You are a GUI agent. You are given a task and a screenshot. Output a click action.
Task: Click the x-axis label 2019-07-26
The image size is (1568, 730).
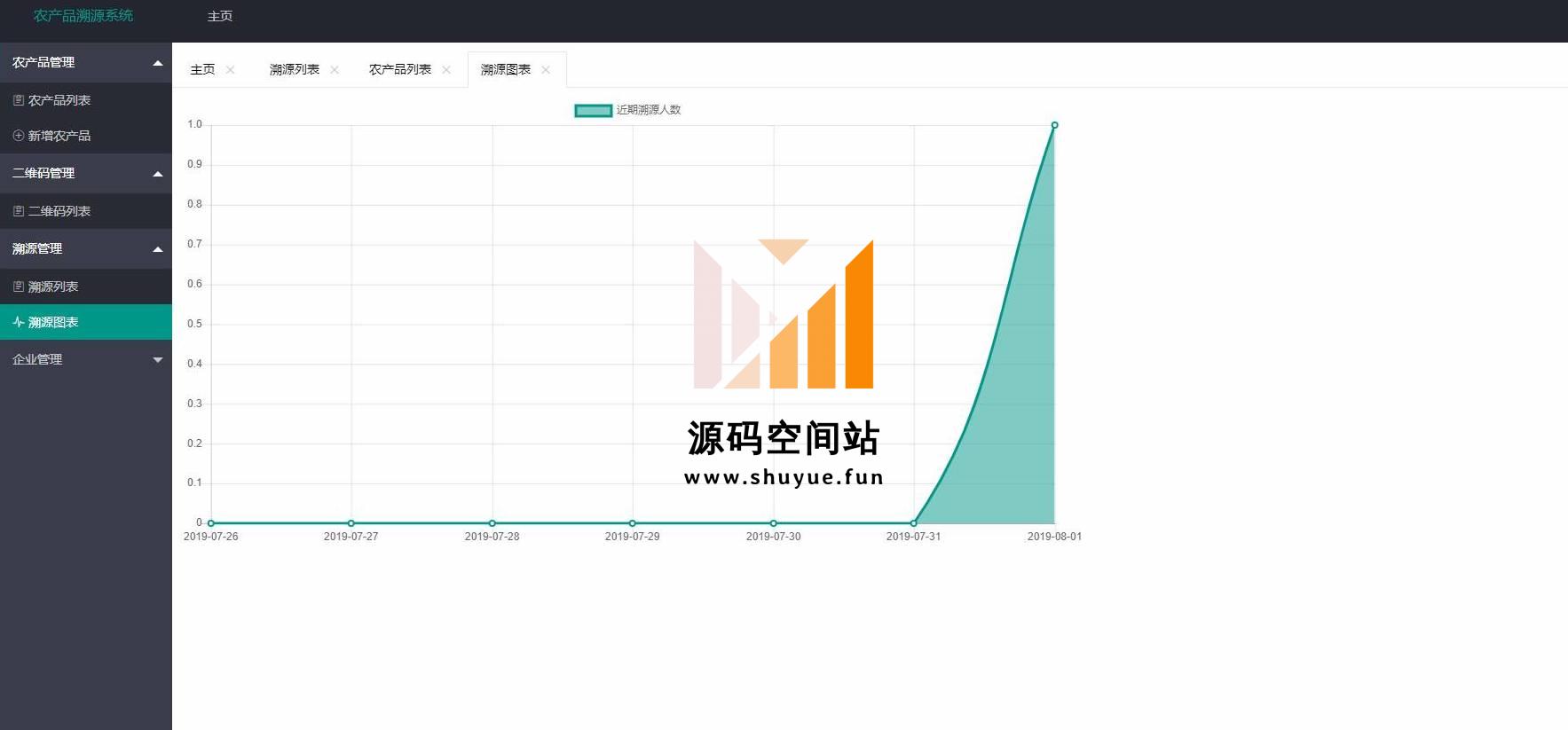point(211,537)
